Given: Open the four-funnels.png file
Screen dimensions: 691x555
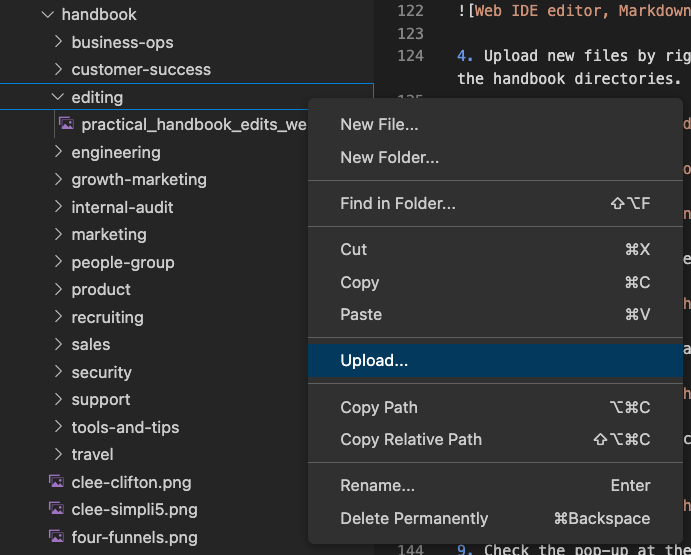Looking at the screenshot, I should click(134, 538).
